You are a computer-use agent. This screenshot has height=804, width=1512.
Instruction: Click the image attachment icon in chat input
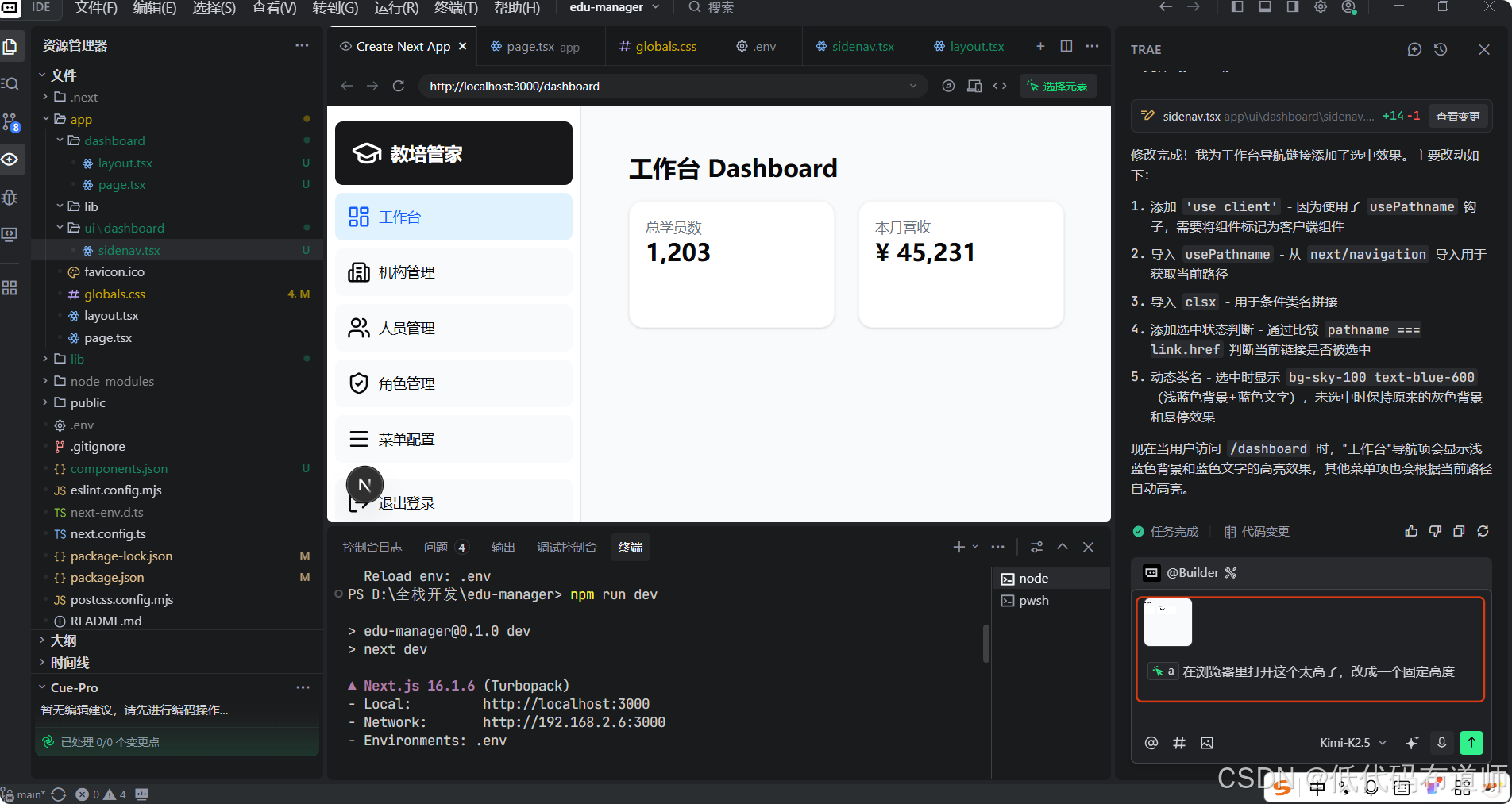[x=1207, y=743]
